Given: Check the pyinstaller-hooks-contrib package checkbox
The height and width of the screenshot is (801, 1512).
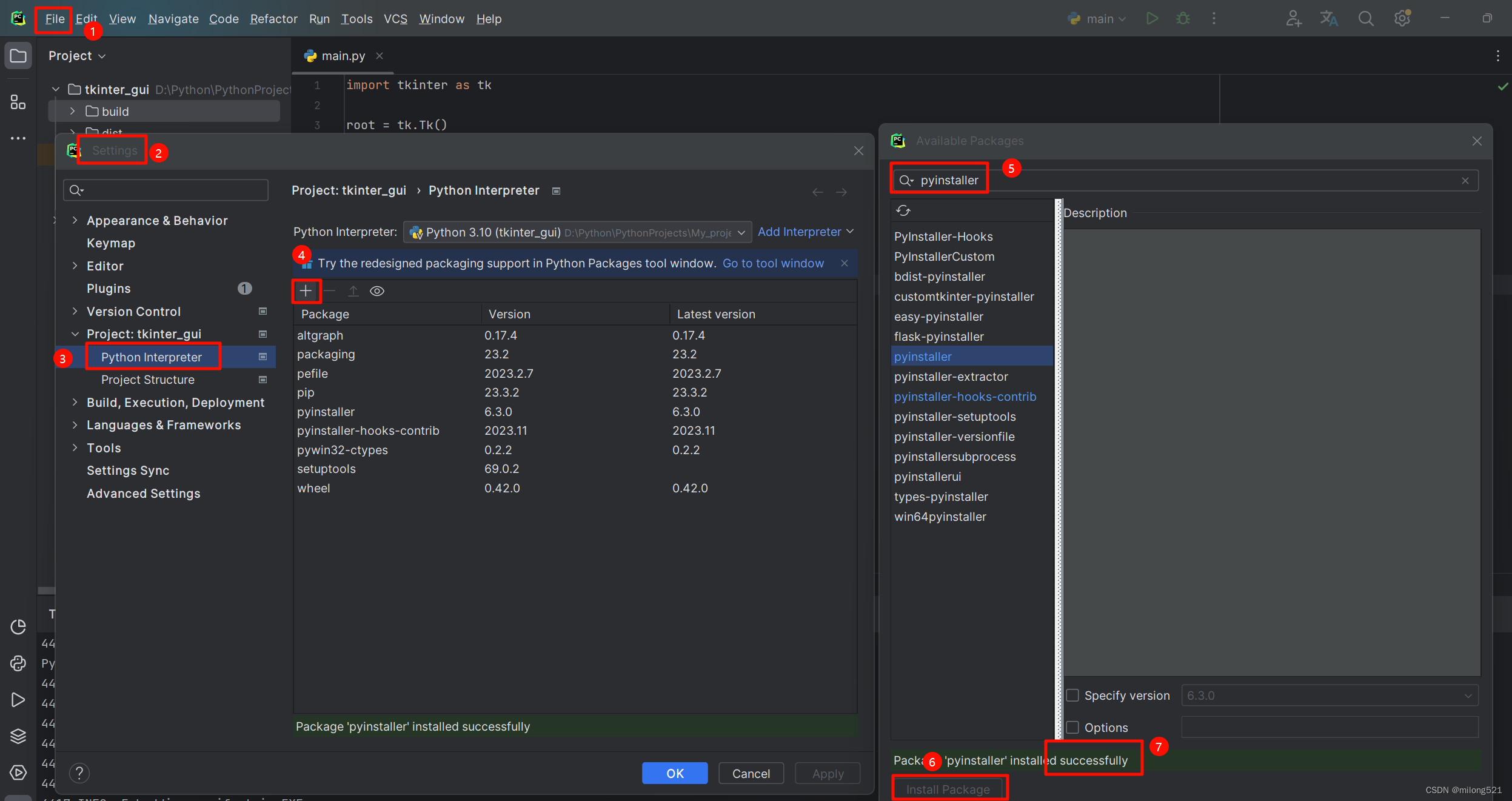Looking at the screenshot, I should (965, 396).
